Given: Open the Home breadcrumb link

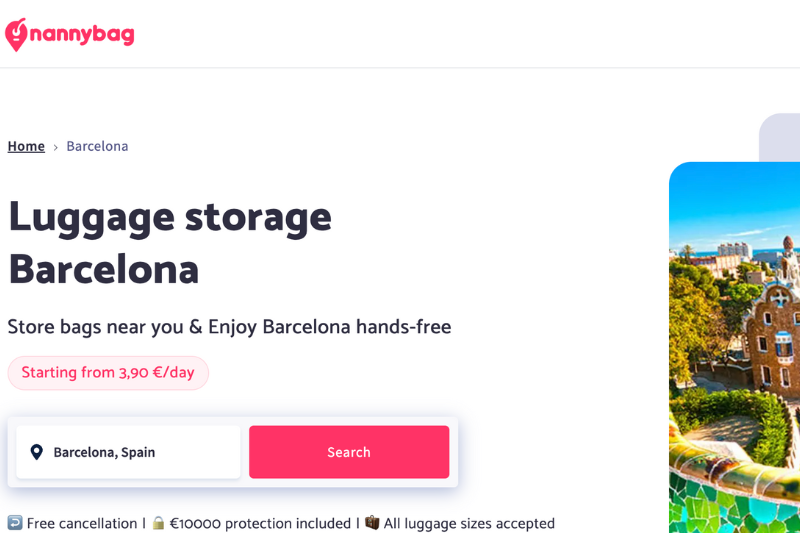Looking at the screenshot, I should pyautogui.click(x=26, y=146).
